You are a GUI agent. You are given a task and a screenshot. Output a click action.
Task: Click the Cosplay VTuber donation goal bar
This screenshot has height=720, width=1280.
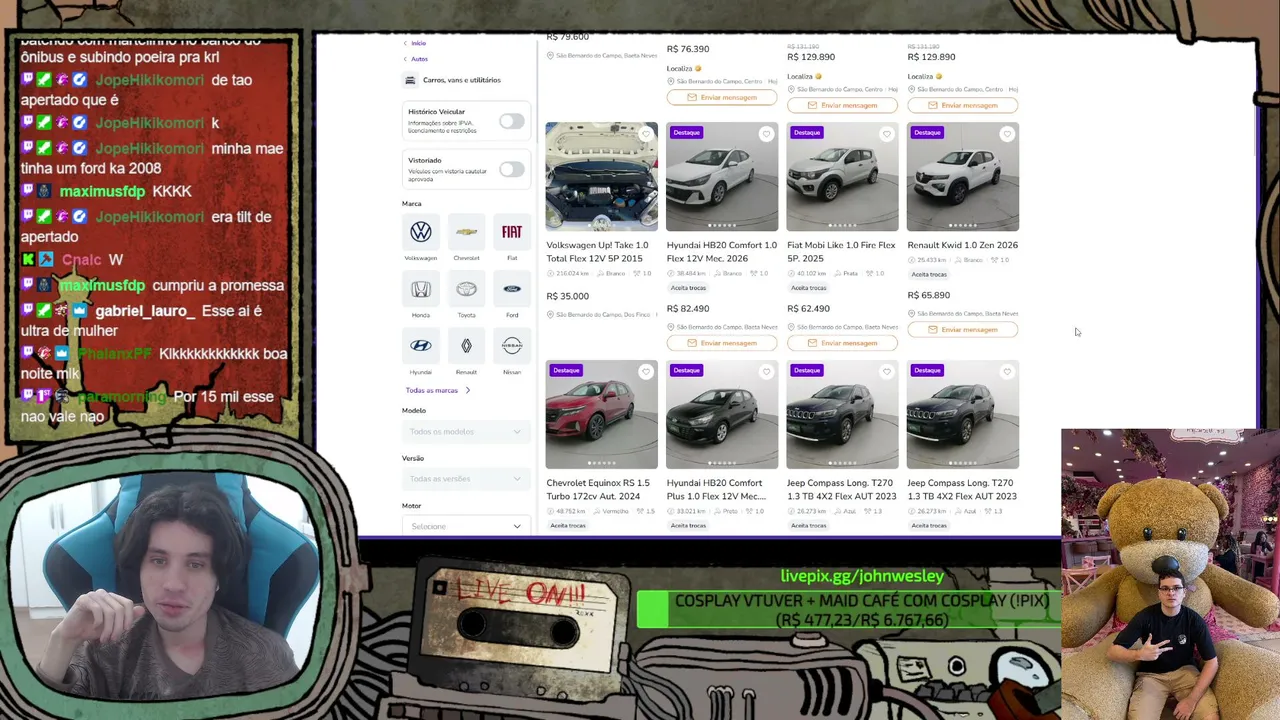coord(849,610)
